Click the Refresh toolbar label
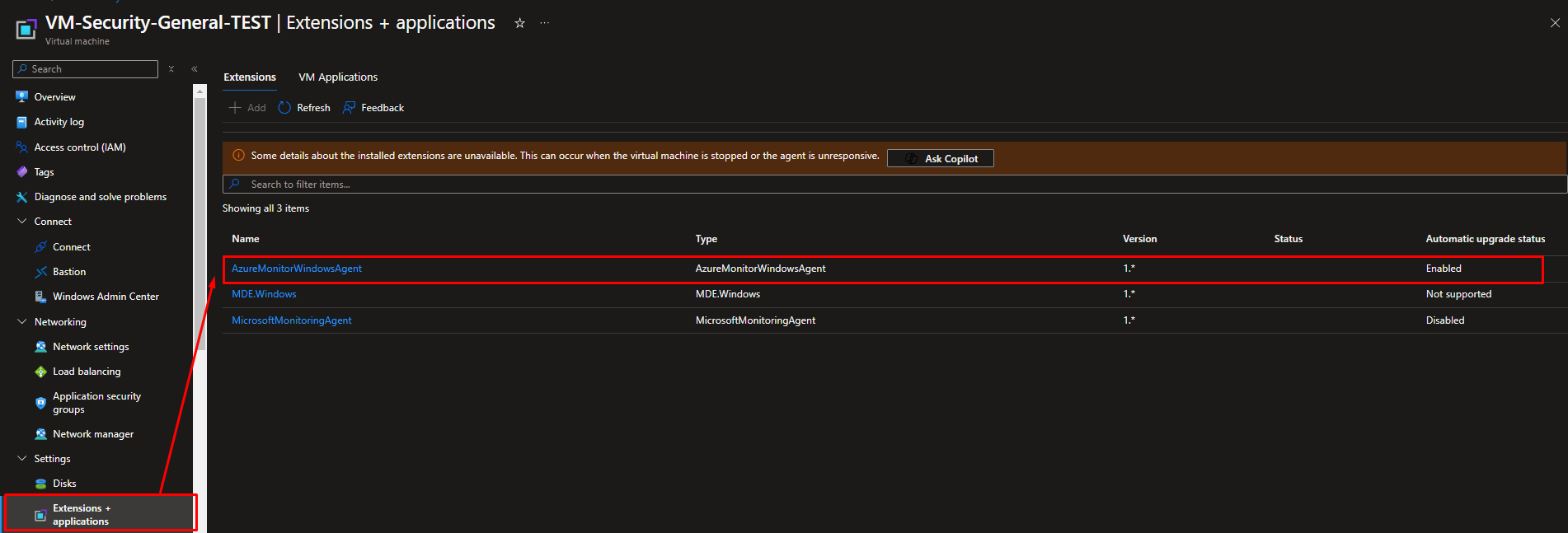The image size is (1568, 533). click(x=313, y=108)
